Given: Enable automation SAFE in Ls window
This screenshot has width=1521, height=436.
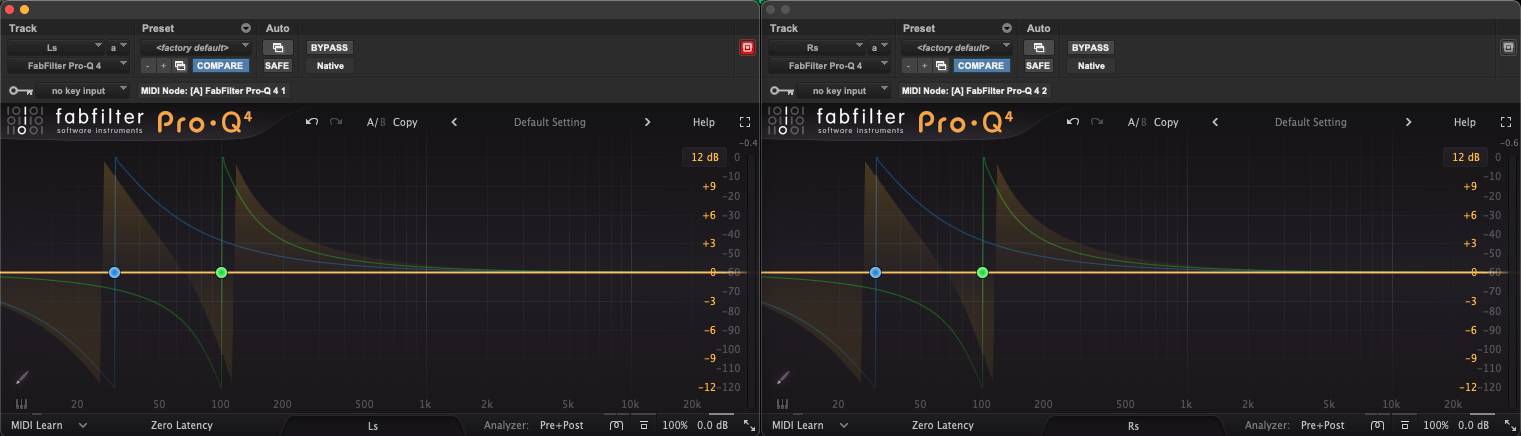Looking at the screenshot, I should point(277,66).
